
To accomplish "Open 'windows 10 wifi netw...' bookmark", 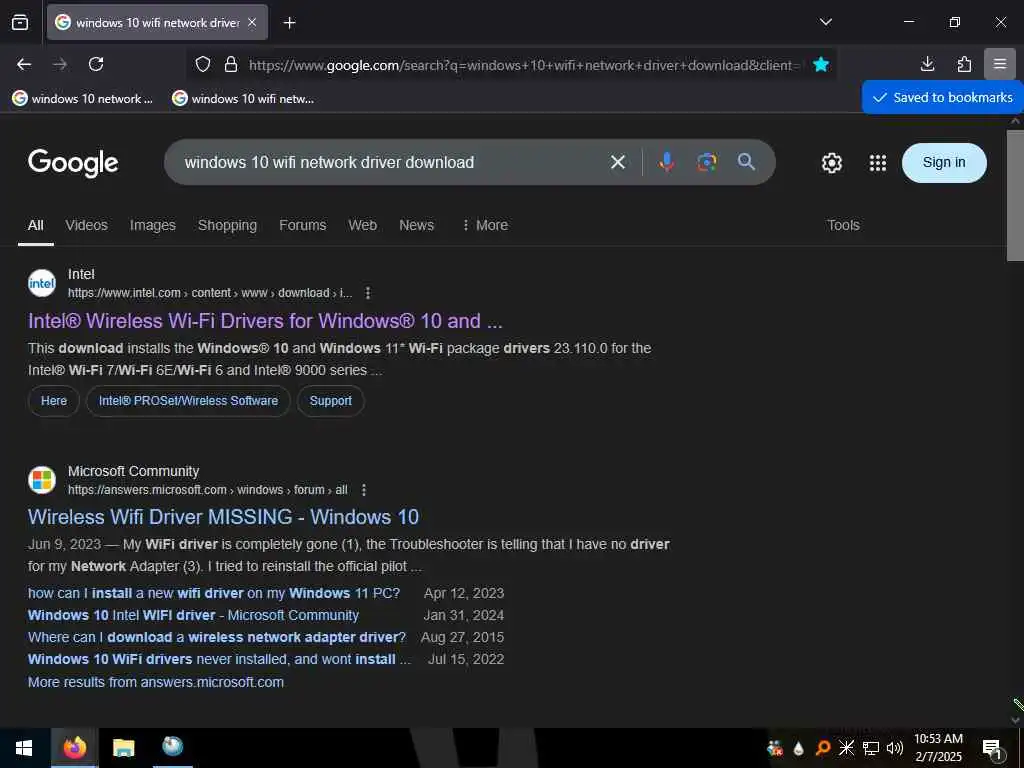I will [x=243, y=99].
